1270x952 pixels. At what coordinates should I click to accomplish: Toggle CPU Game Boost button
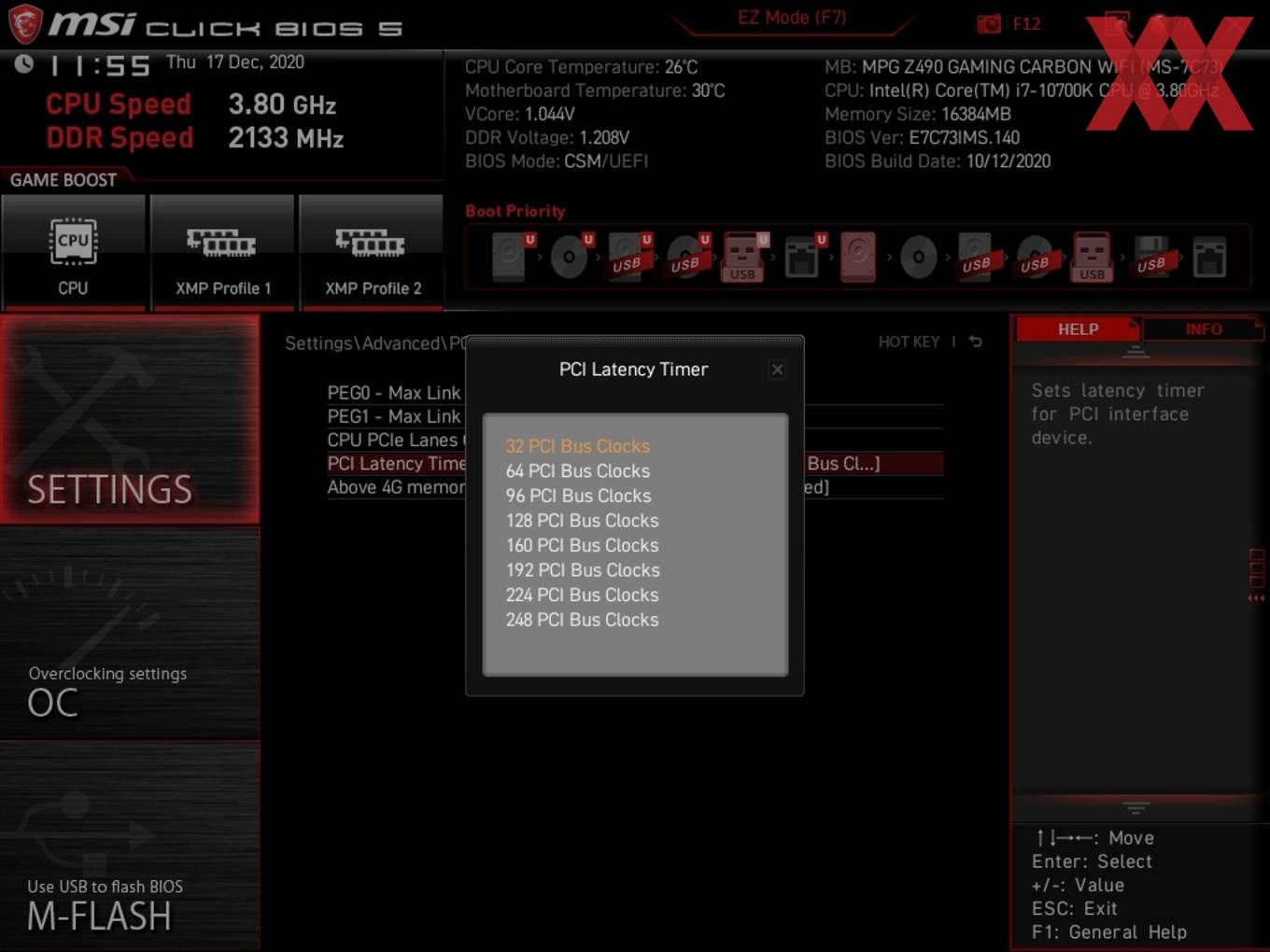pyautogui.click(x=73, y=252)
